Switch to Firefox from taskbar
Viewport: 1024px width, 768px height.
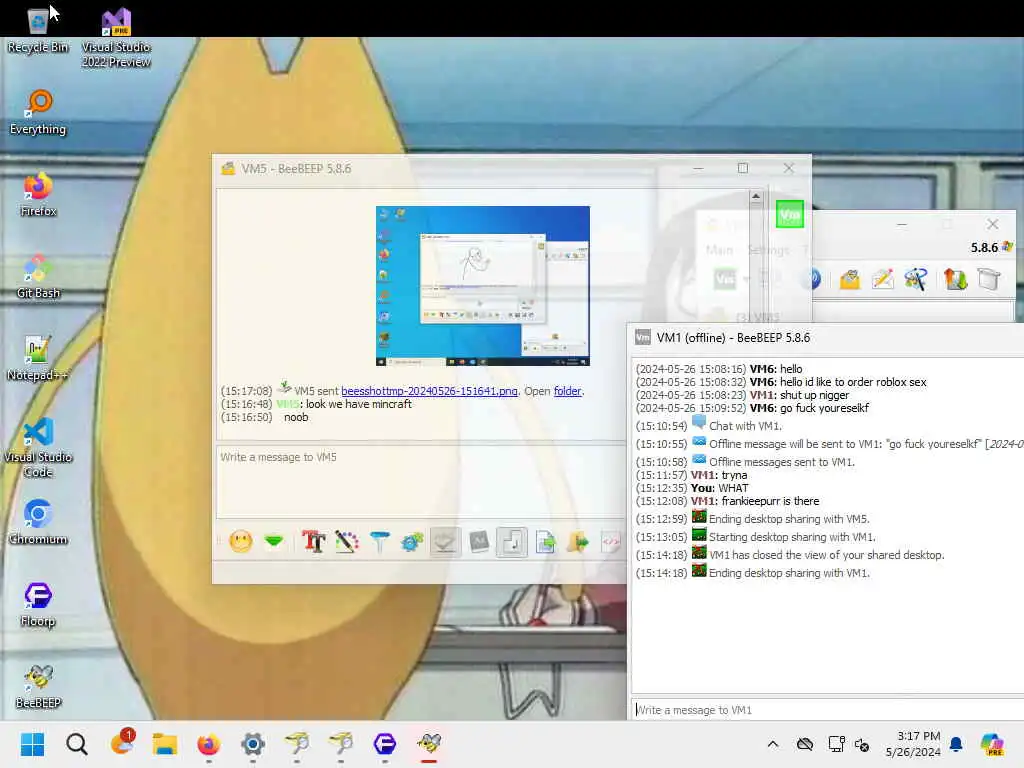208,744
